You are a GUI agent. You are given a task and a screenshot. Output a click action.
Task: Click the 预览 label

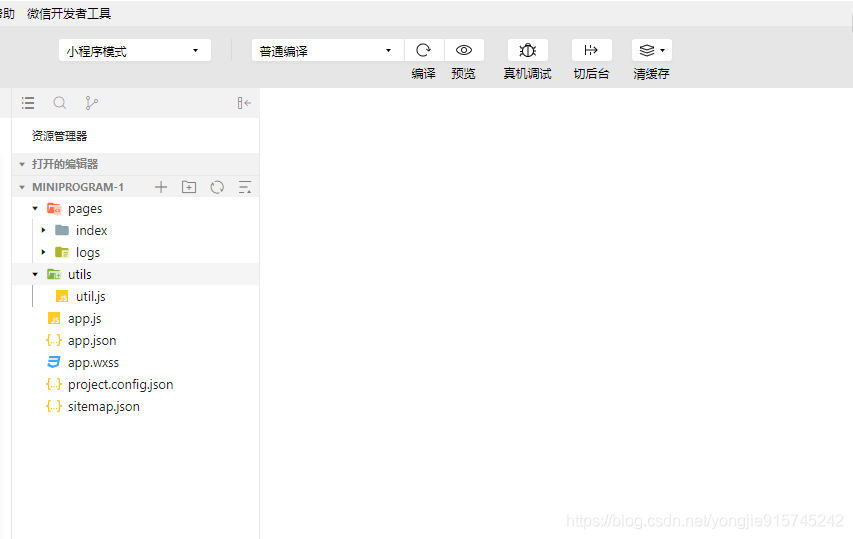pos(463,73)
